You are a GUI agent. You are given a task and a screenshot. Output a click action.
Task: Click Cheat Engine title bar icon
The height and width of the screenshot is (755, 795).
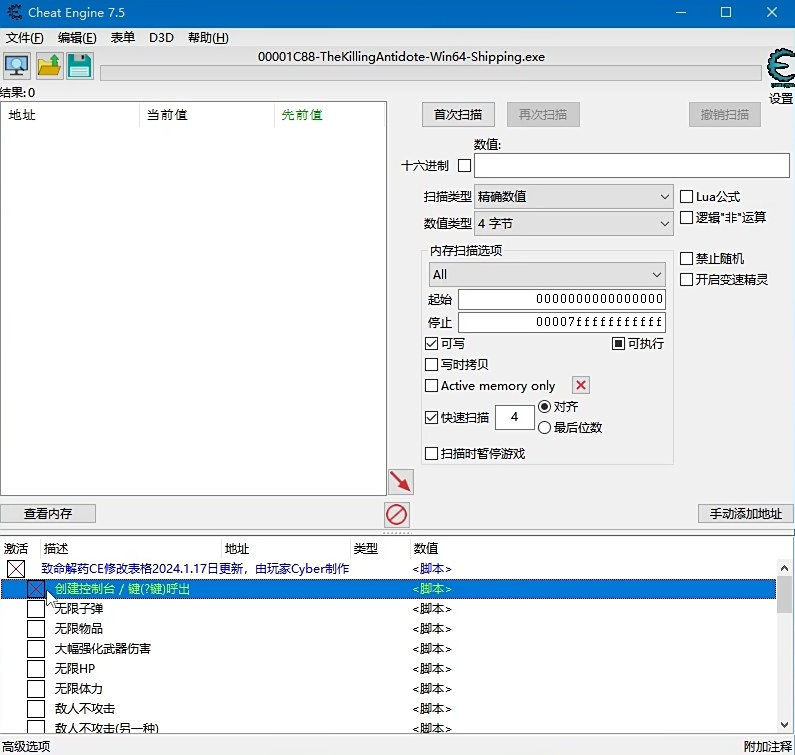click(13, 12)
